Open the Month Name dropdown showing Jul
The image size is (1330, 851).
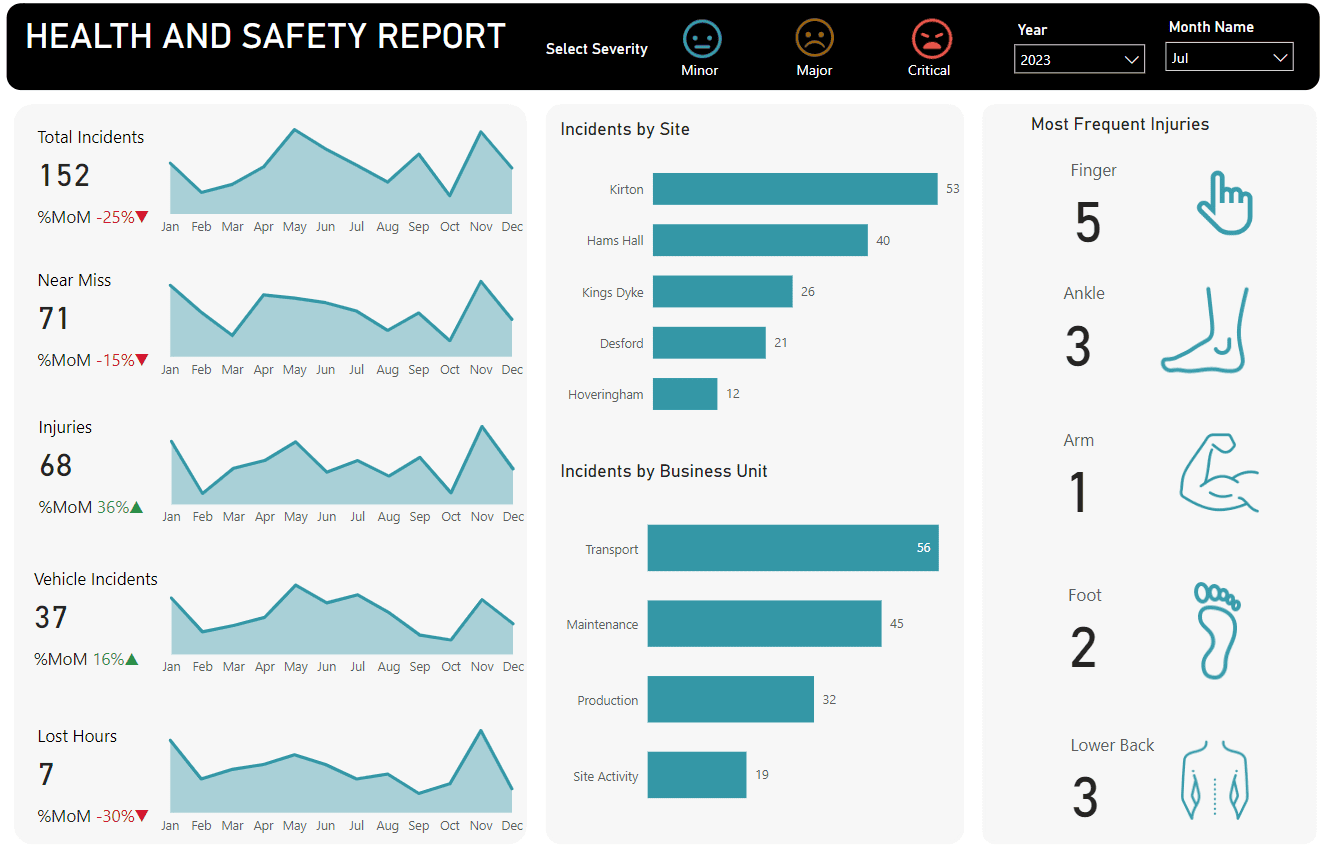1229,58
